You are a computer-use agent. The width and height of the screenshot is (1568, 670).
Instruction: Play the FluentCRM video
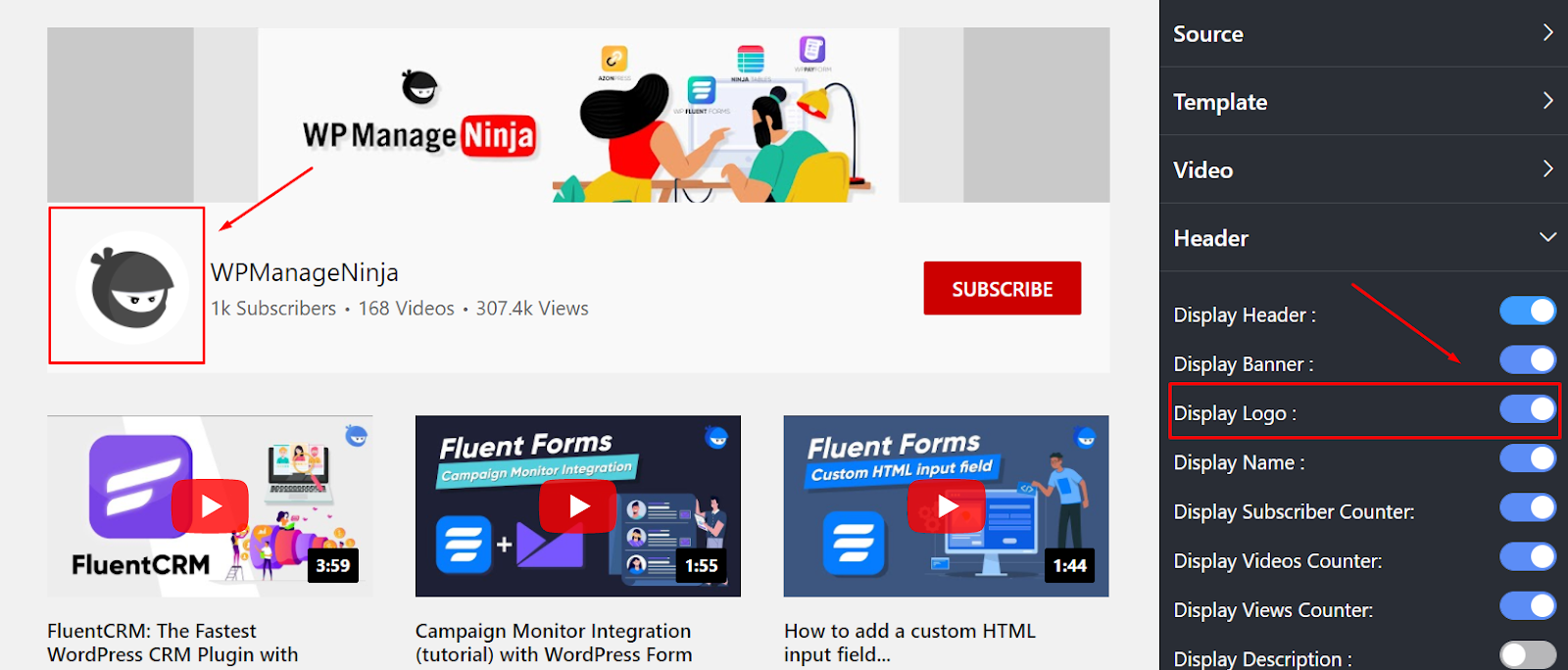pyautogui.click(x=211, y=505)
